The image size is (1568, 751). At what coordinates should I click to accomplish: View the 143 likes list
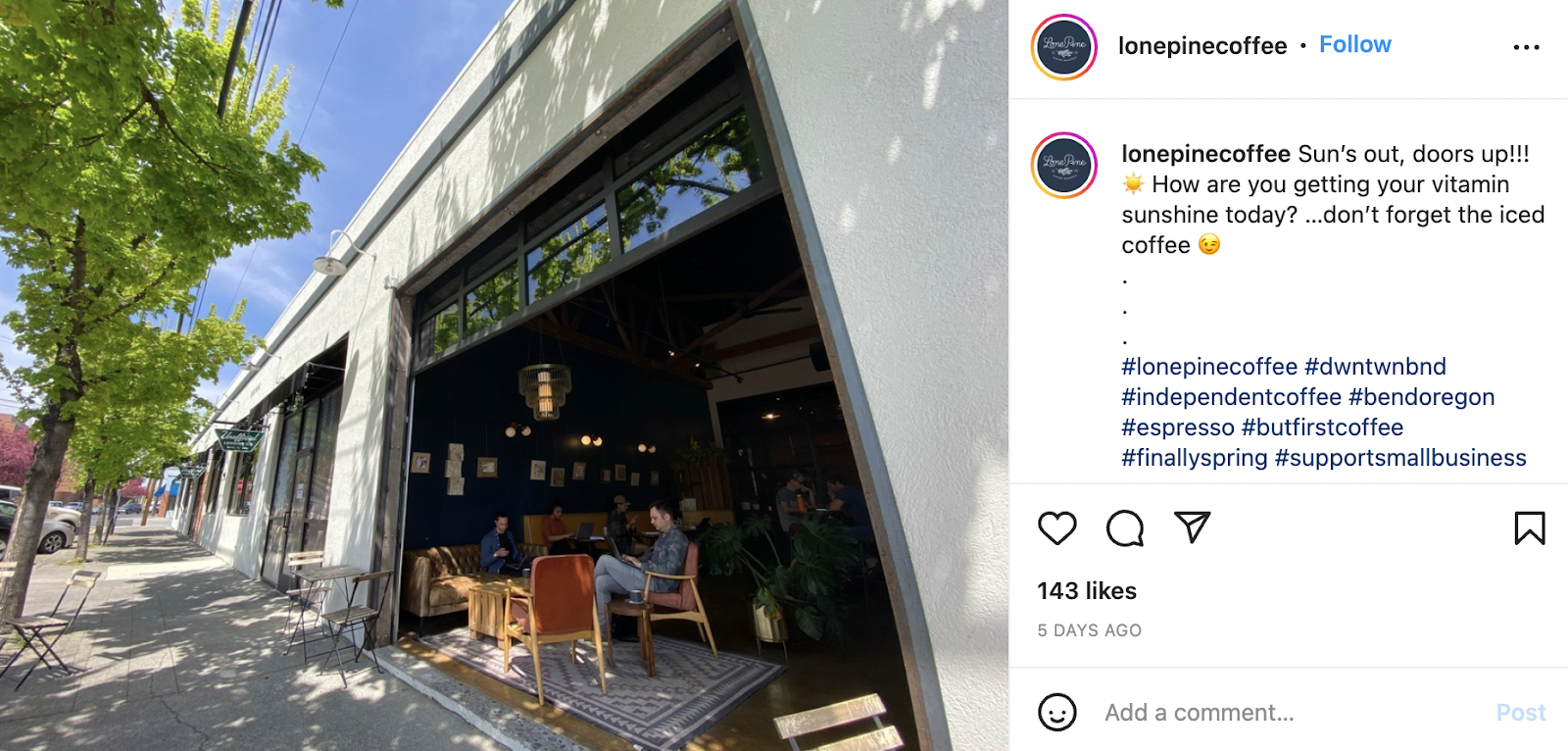coord(1087,591)
